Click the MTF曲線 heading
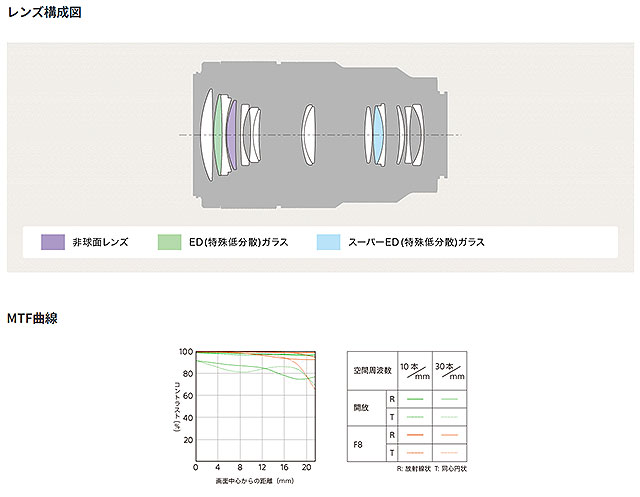The width and height of the screenshot is (640, 497). 32,318
